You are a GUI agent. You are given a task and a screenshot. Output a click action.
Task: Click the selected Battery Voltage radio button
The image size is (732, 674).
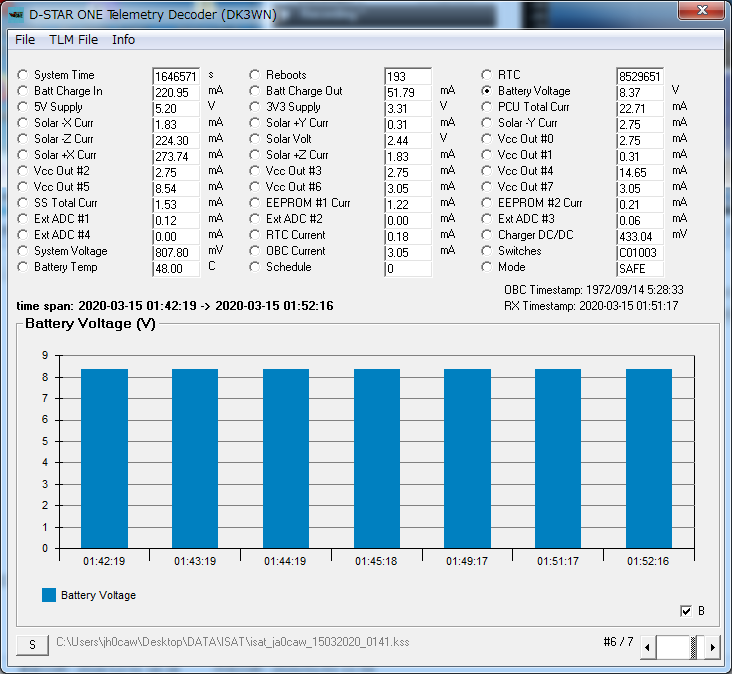[486, 91]
